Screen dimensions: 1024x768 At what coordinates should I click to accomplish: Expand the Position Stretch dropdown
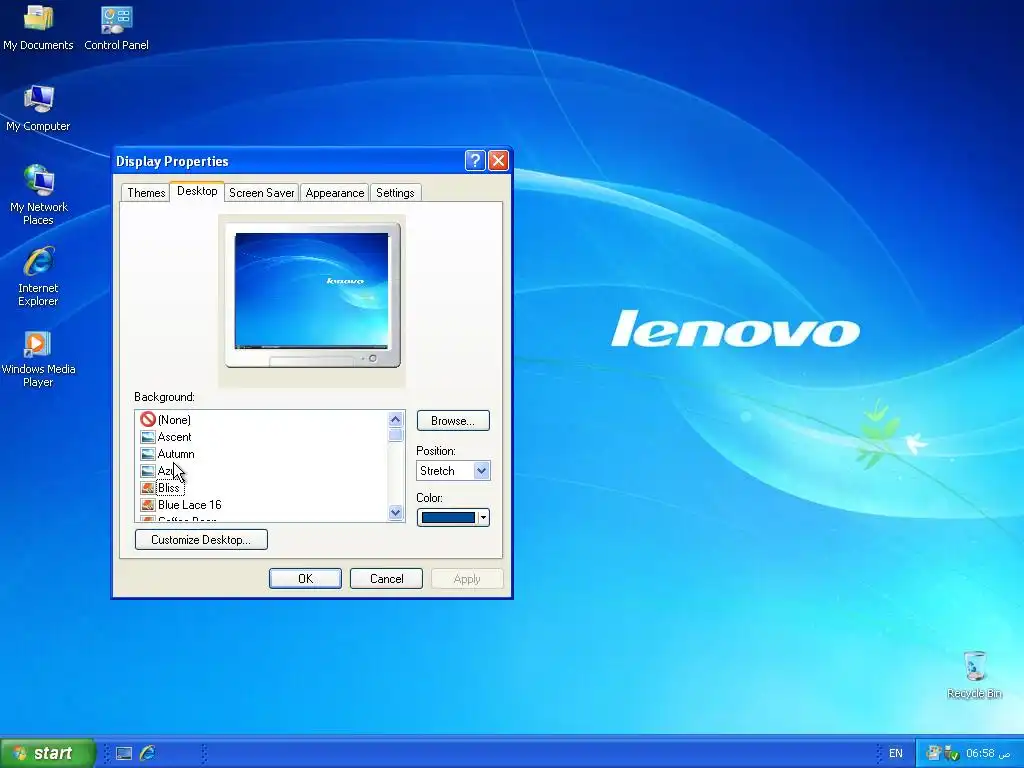click(481, 470)
